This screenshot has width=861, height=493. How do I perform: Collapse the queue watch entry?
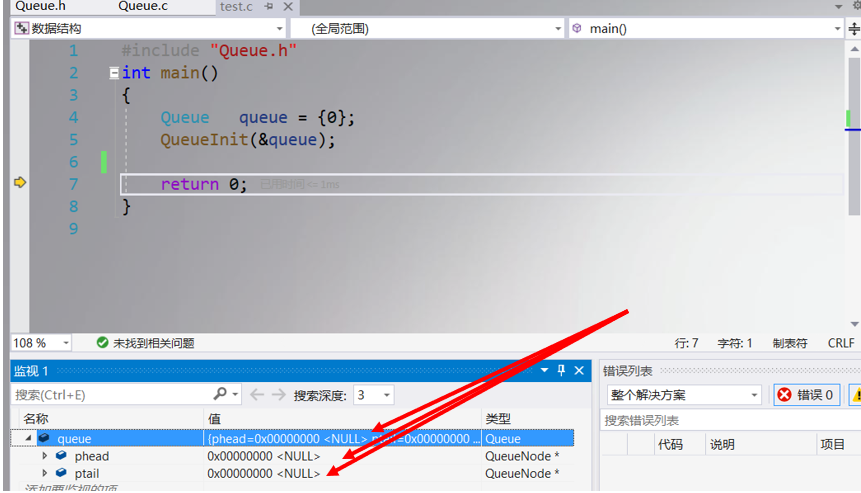28,438
